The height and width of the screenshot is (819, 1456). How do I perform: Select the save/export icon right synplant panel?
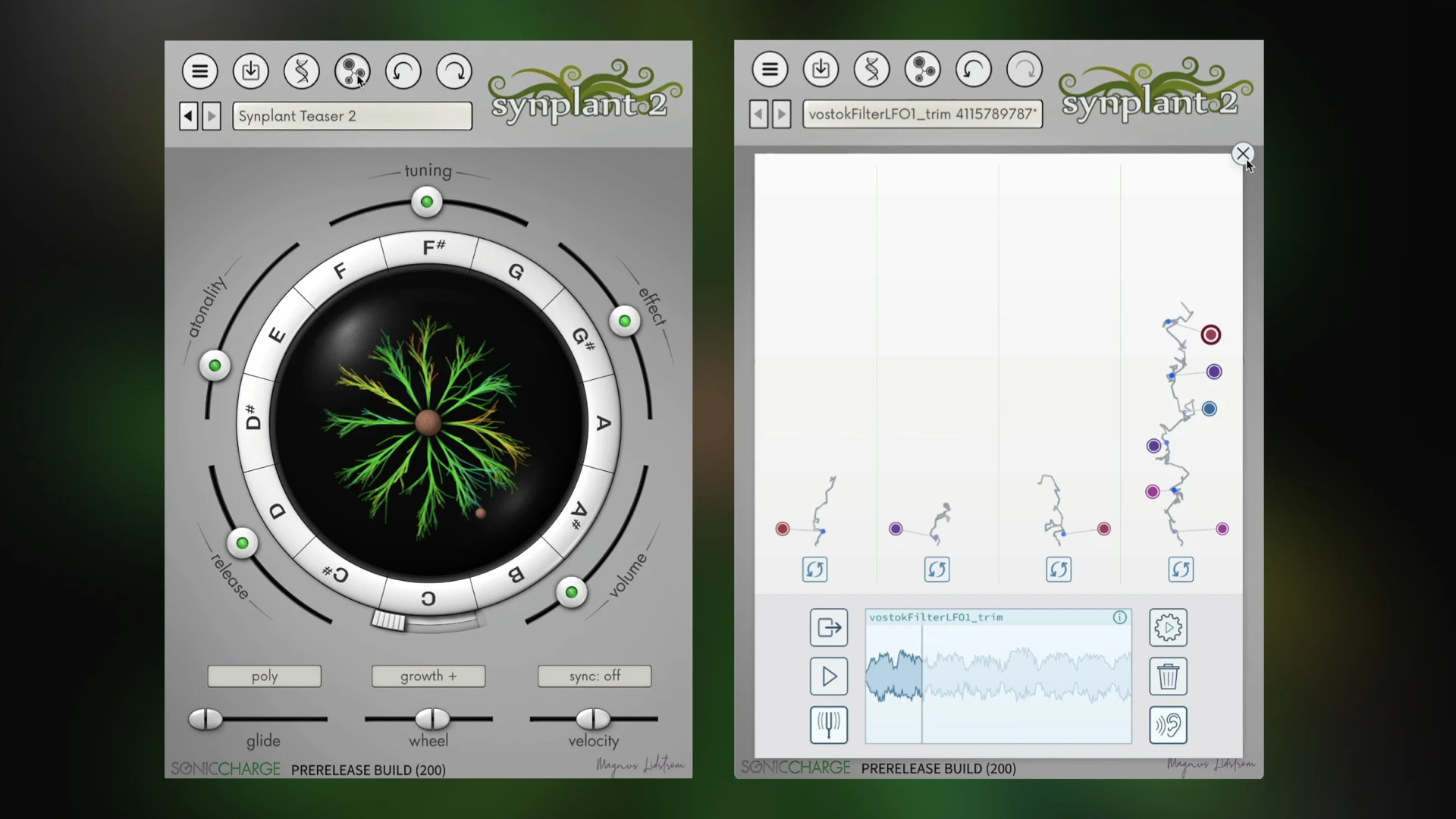pyautogui.click(x=820, y=69)
